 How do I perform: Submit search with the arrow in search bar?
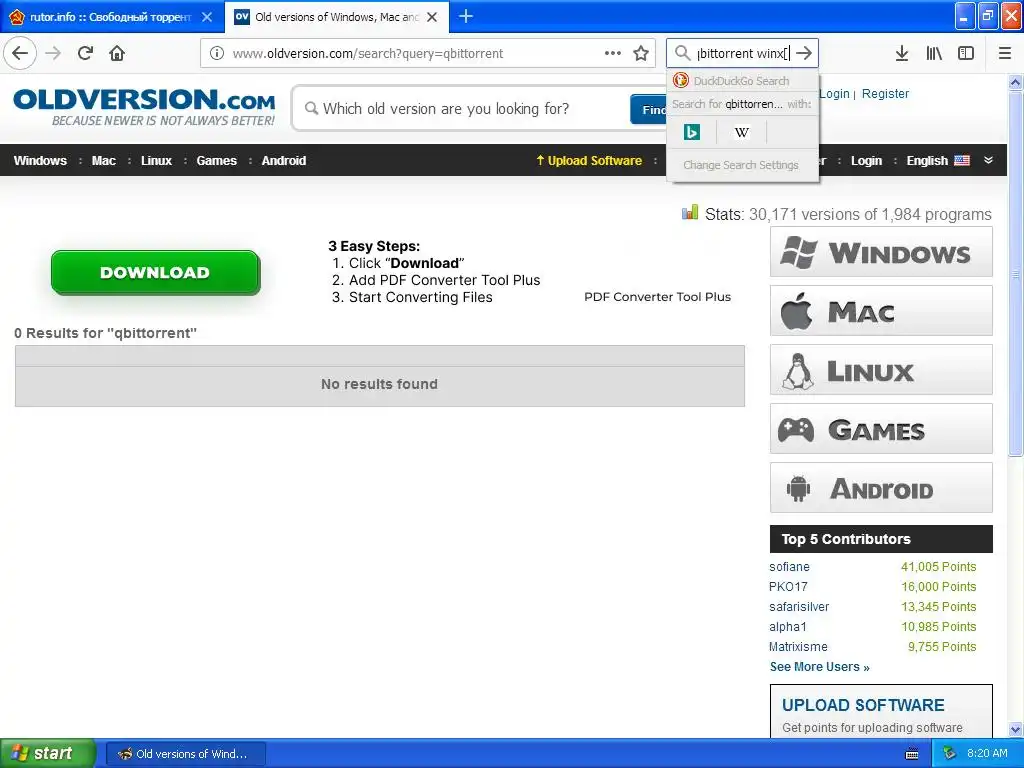click(x=804, y=53)
